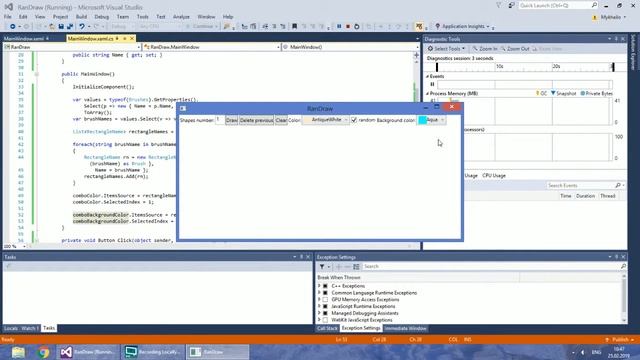
Task: Open the Color combo box showing AntiqueWhite
Action: (326, 120)
